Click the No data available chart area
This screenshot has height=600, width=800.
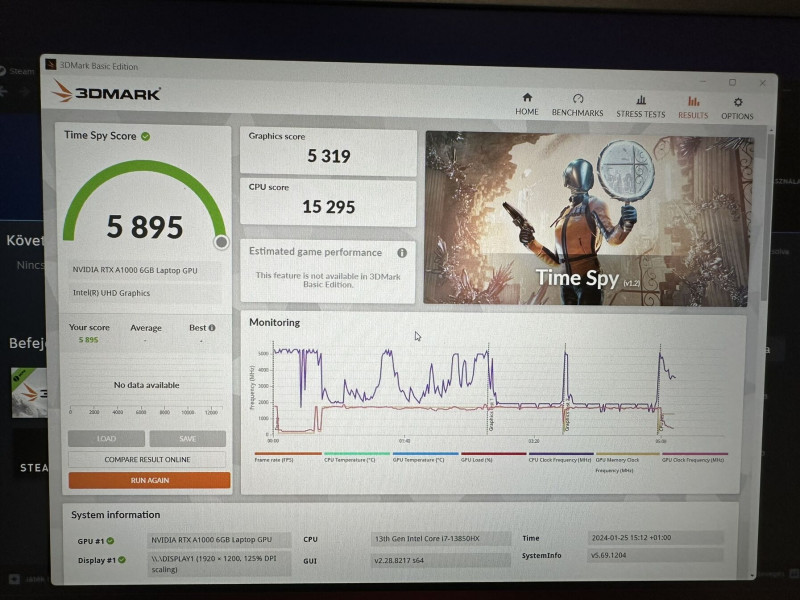[x=146, y=385]
